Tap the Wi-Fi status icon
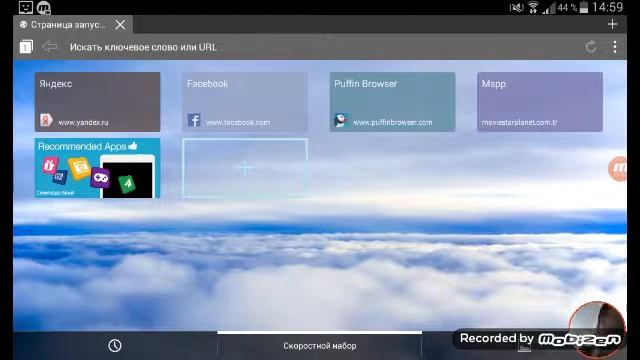The height and width of the screenshot is (360, 640). (533, 7)
